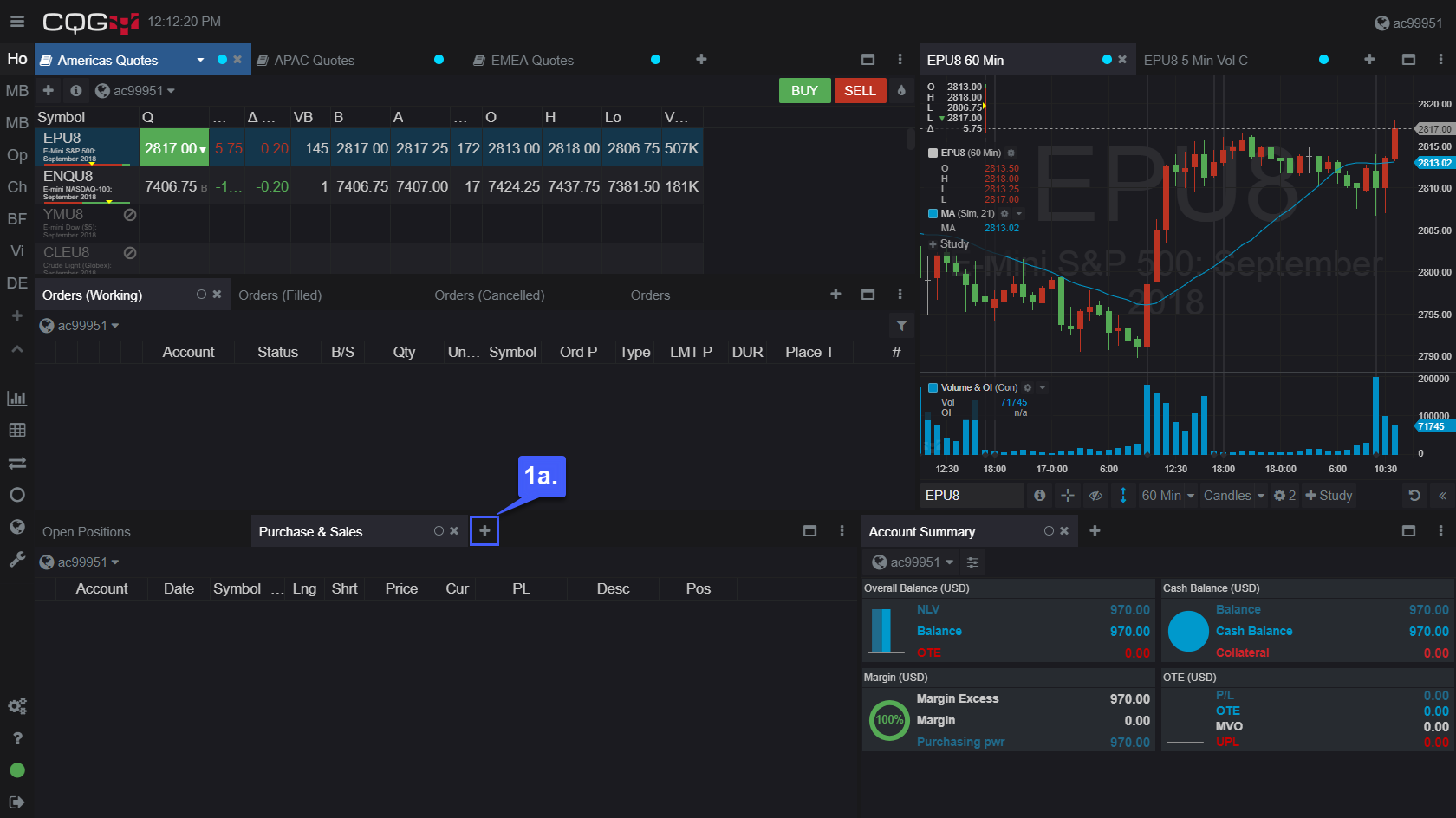
Task: Open the help question mark
Action: point(16,738)
